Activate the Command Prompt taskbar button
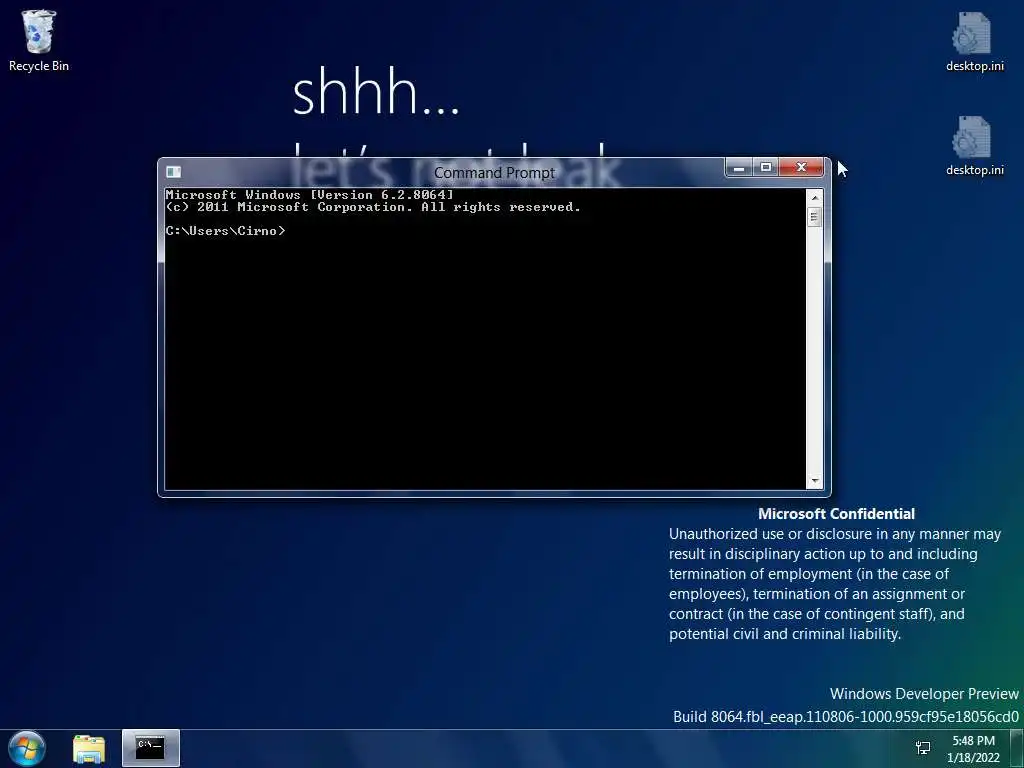 (150, 748)
